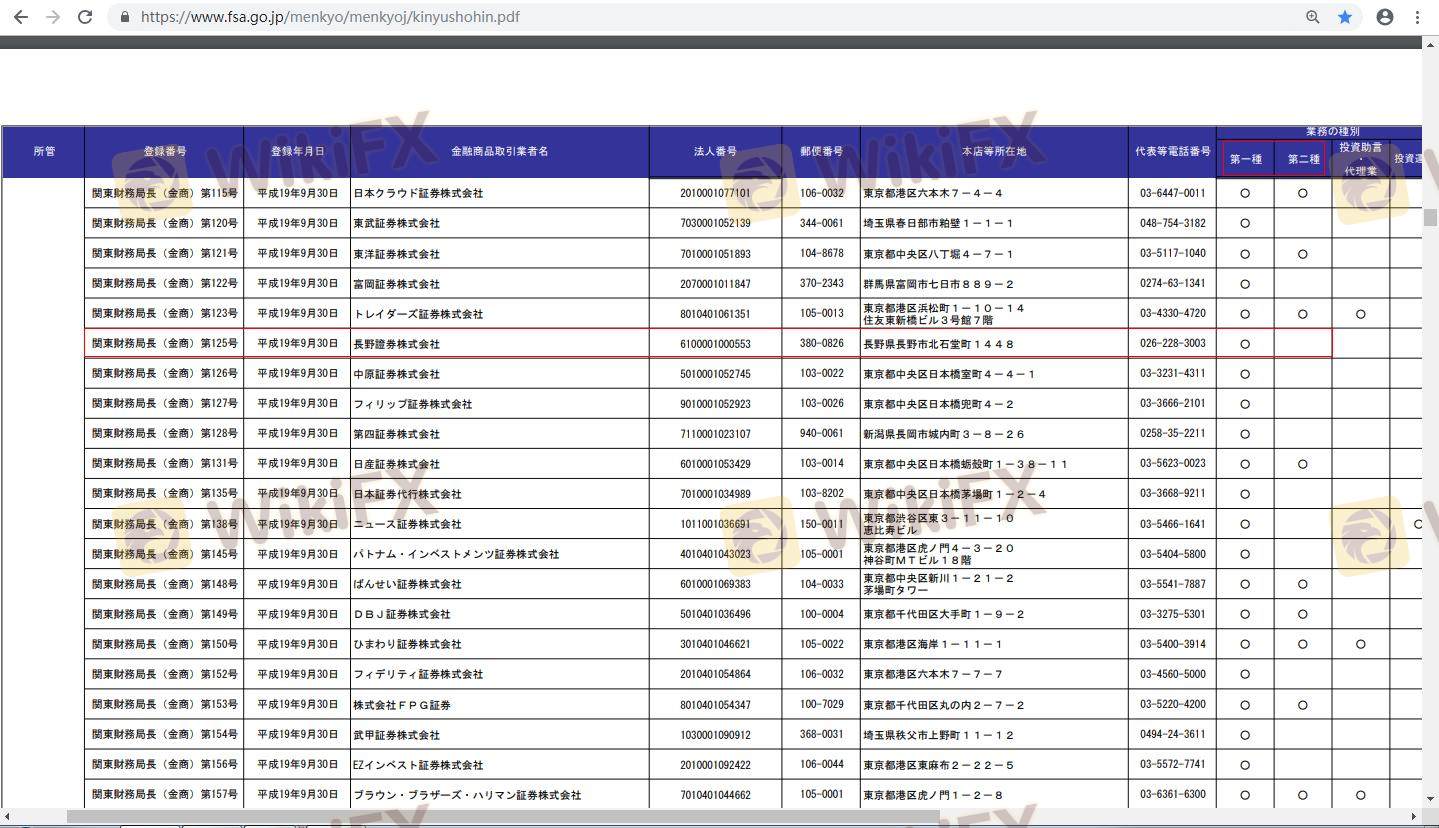This screenshot has height=828, width=1439.
Task: Open the zoom magnifier in the address bar
Action: click(x=1312, y=17)
